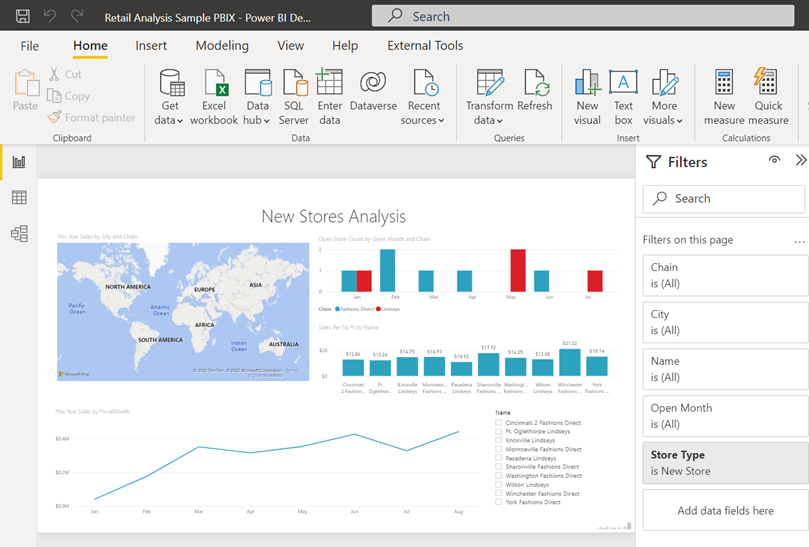Check Knoxville Lindseys in Name slicer
The width and height of the screenshot is (809, 547).
(x=499, y=440)
